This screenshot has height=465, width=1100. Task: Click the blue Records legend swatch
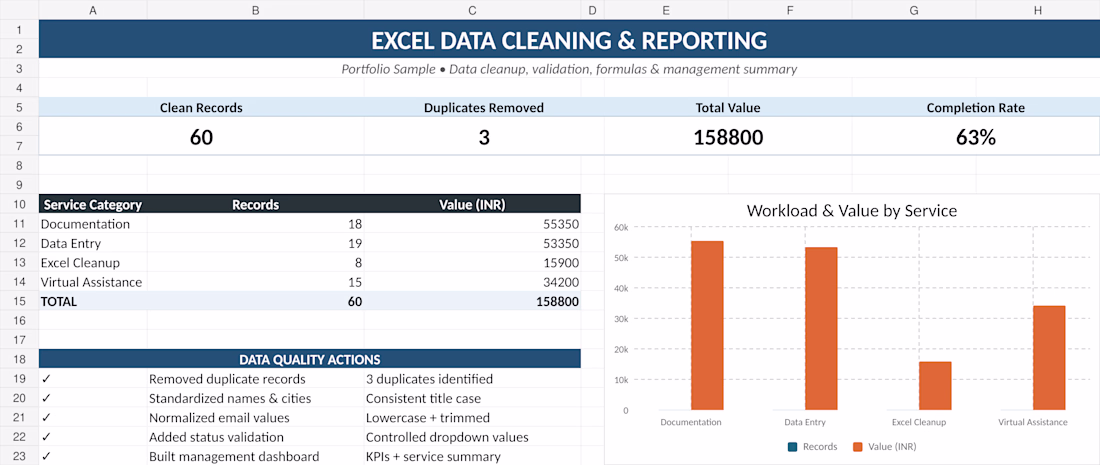(793, 446)
